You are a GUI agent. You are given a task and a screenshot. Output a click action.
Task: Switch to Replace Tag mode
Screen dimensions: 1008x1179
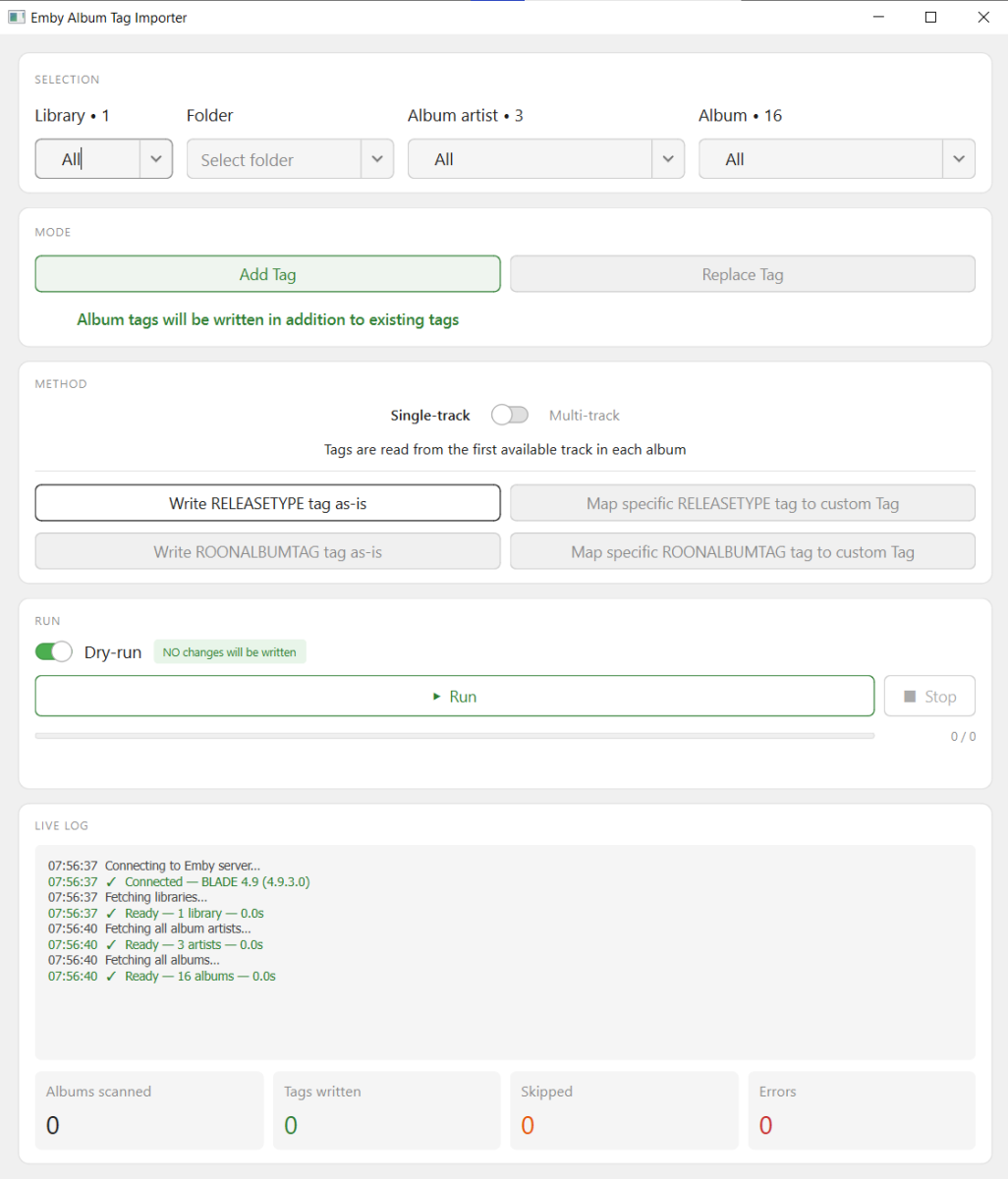(743, 275)
